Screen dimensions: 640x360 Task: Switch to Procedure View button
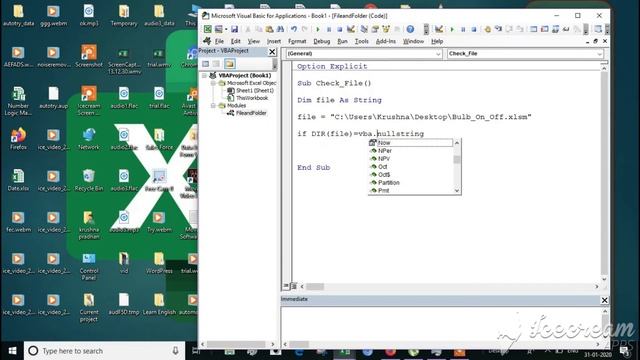(286, 286)
